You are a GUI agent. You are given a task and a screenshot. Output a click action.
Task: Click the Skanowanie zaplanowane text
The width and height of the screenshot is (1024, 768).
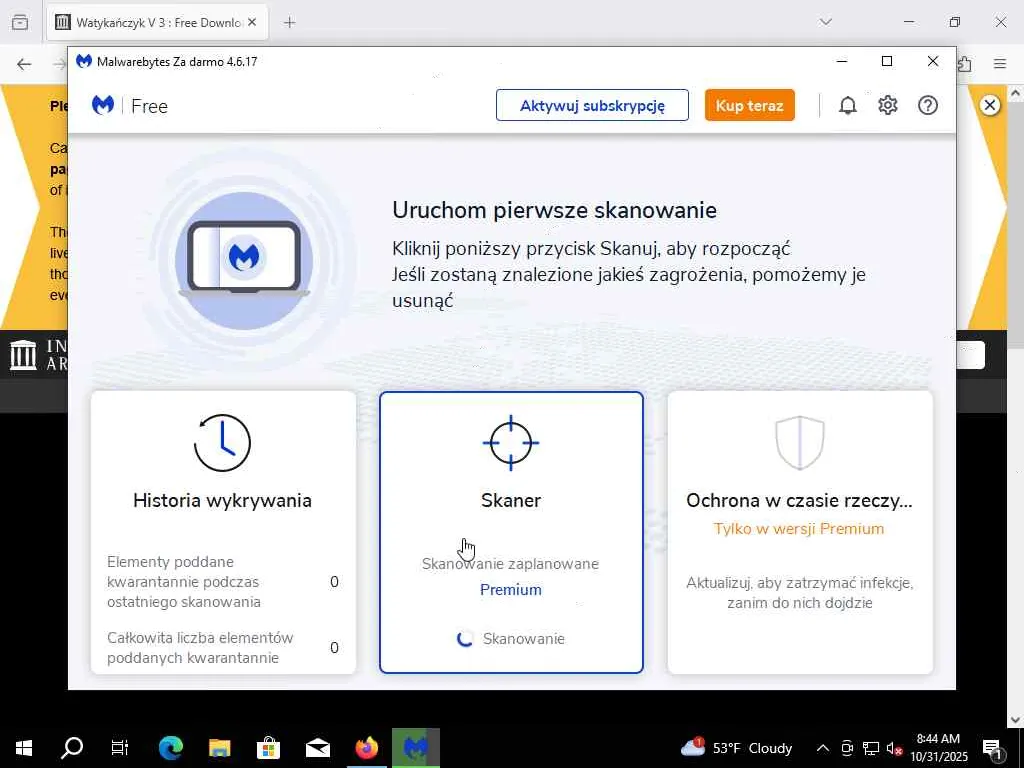pos(510,564)
